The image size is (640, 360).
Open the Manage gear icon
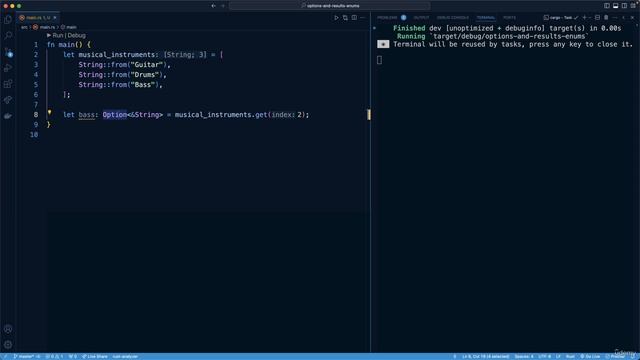(8, 344)
